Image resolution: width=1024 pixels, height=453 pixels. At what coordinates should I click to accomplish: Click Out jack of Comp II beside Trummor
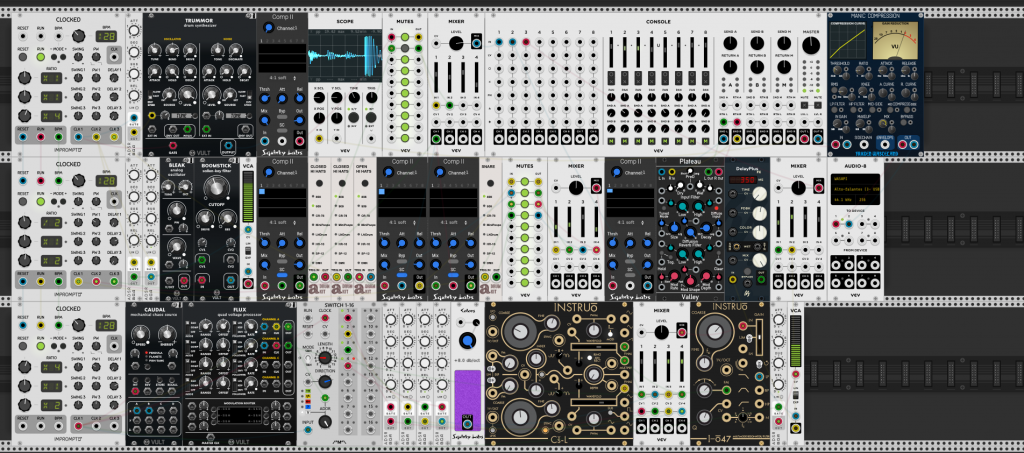pos(299,139)
